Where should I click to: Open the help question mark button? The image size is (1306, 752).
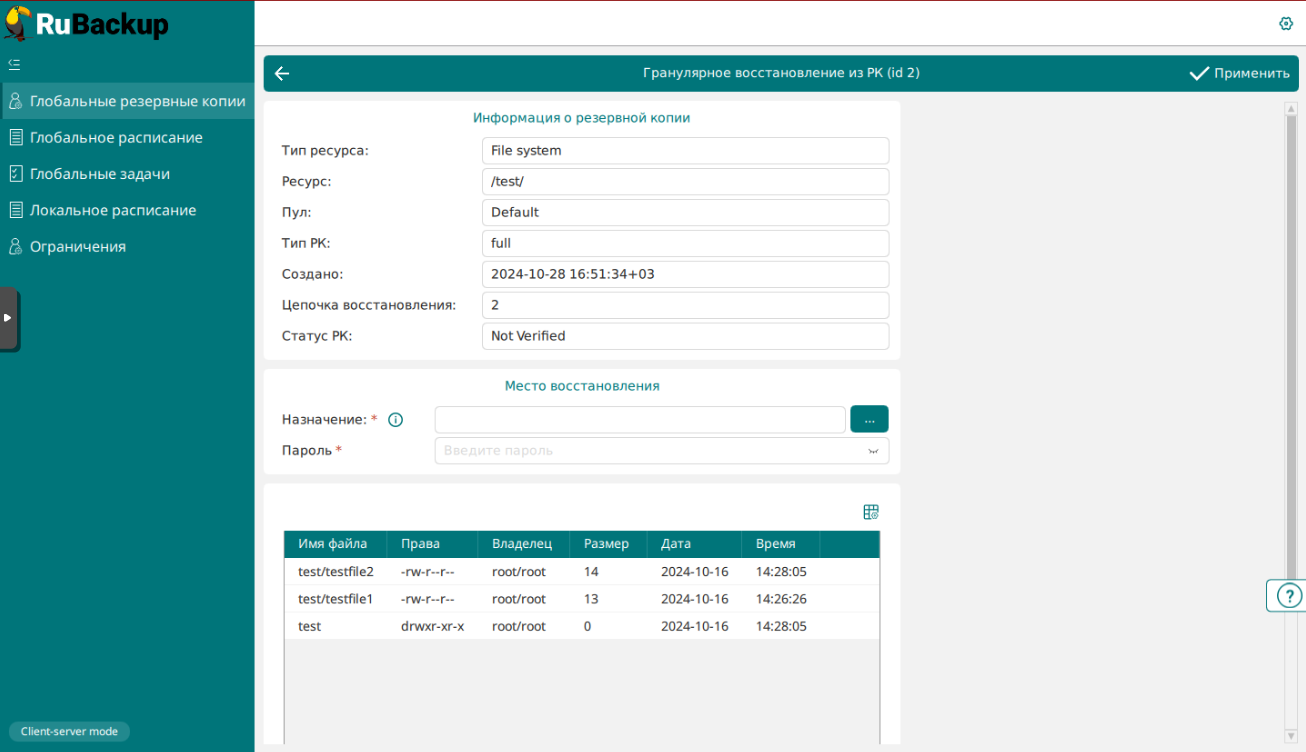point(1286,596)
